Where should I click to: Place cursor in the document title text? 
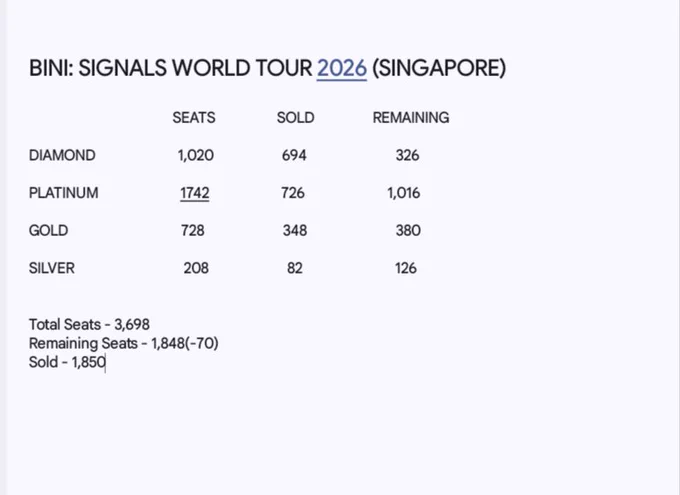(x=267, y=69)
